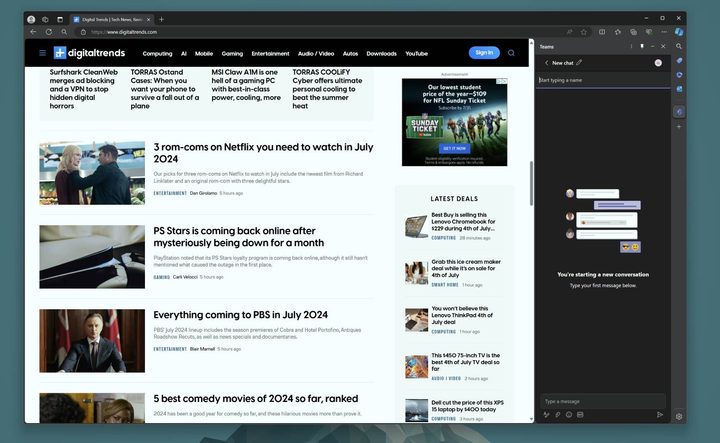Open the Audio / Video nav item
Viewport: 720px width, 443px height.
[x=316, y=54]
